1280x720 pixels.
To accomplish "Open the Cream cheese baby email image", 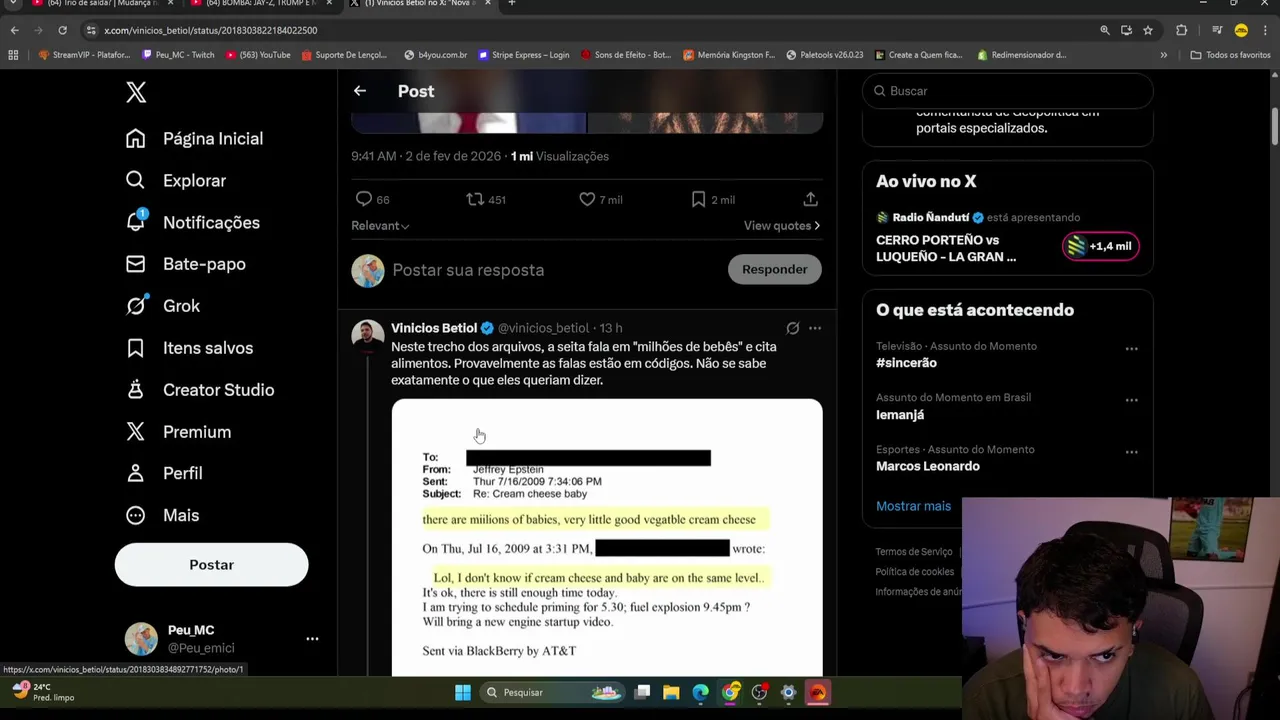I will [x=607, y=538].
